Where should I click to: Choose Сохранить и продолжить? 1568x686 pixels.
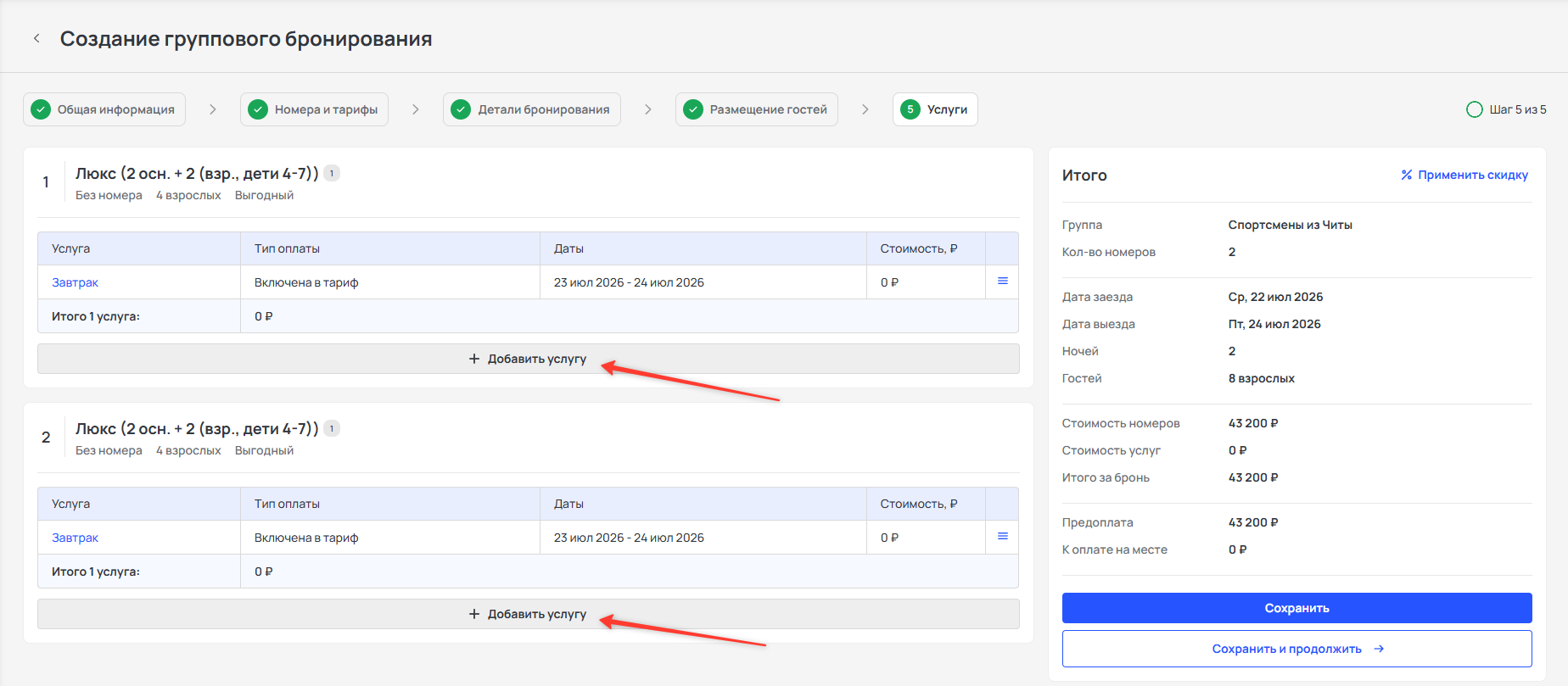click(x=1296, y=649)
